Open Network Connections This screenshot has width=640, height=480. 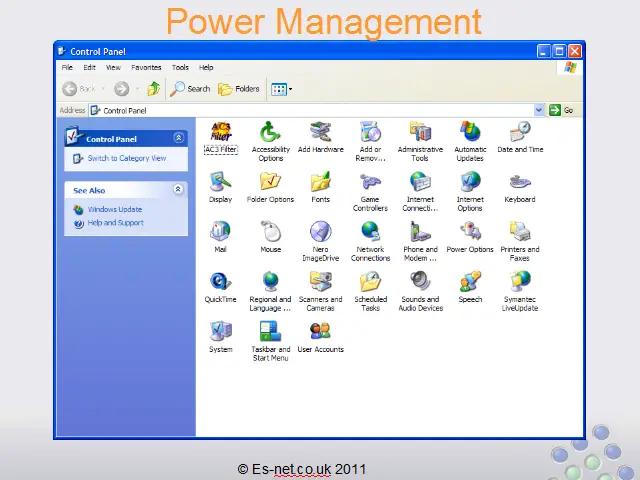tap(370, 241)
